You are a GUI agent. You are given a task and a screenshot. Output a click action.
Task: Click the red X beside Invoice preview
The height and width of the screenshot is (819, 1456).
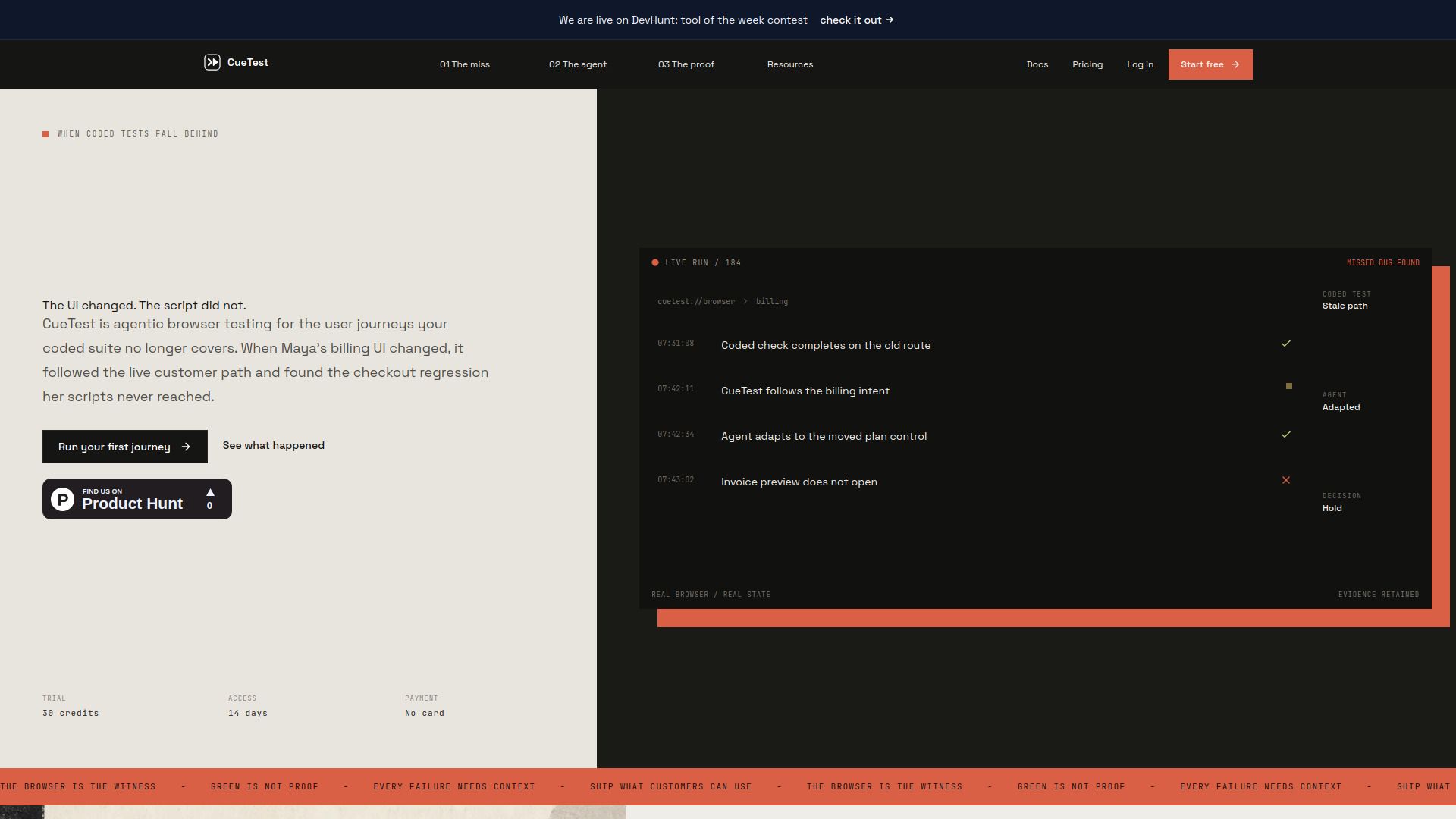1286,480
